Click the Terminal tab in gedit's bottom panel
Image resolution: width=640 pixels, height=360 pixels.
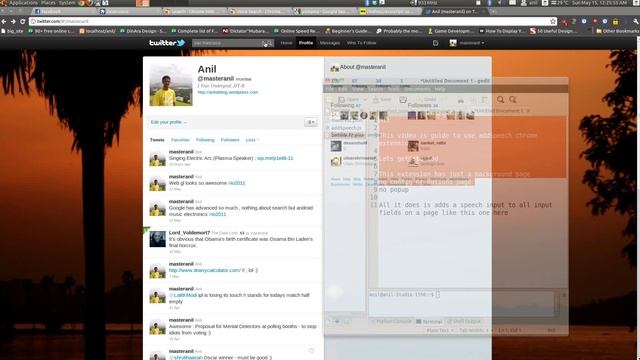point(429,322)
